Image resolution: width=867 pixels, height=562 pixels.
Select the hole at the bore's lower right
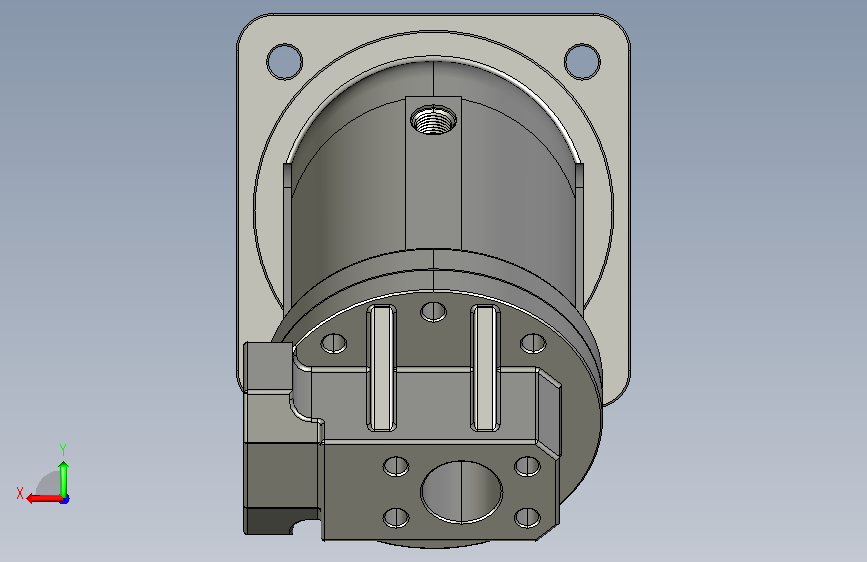click(x=527, y=518)
